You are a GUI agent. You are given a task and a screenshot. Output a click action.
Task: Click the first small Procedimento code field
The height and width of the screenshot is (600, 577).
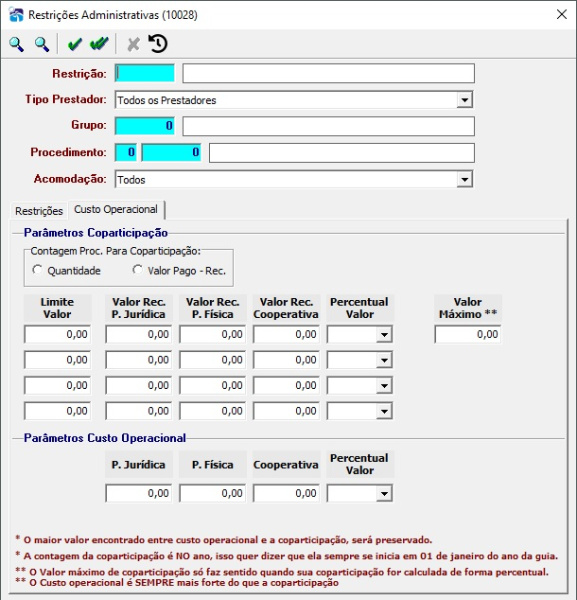click(126, 152)
